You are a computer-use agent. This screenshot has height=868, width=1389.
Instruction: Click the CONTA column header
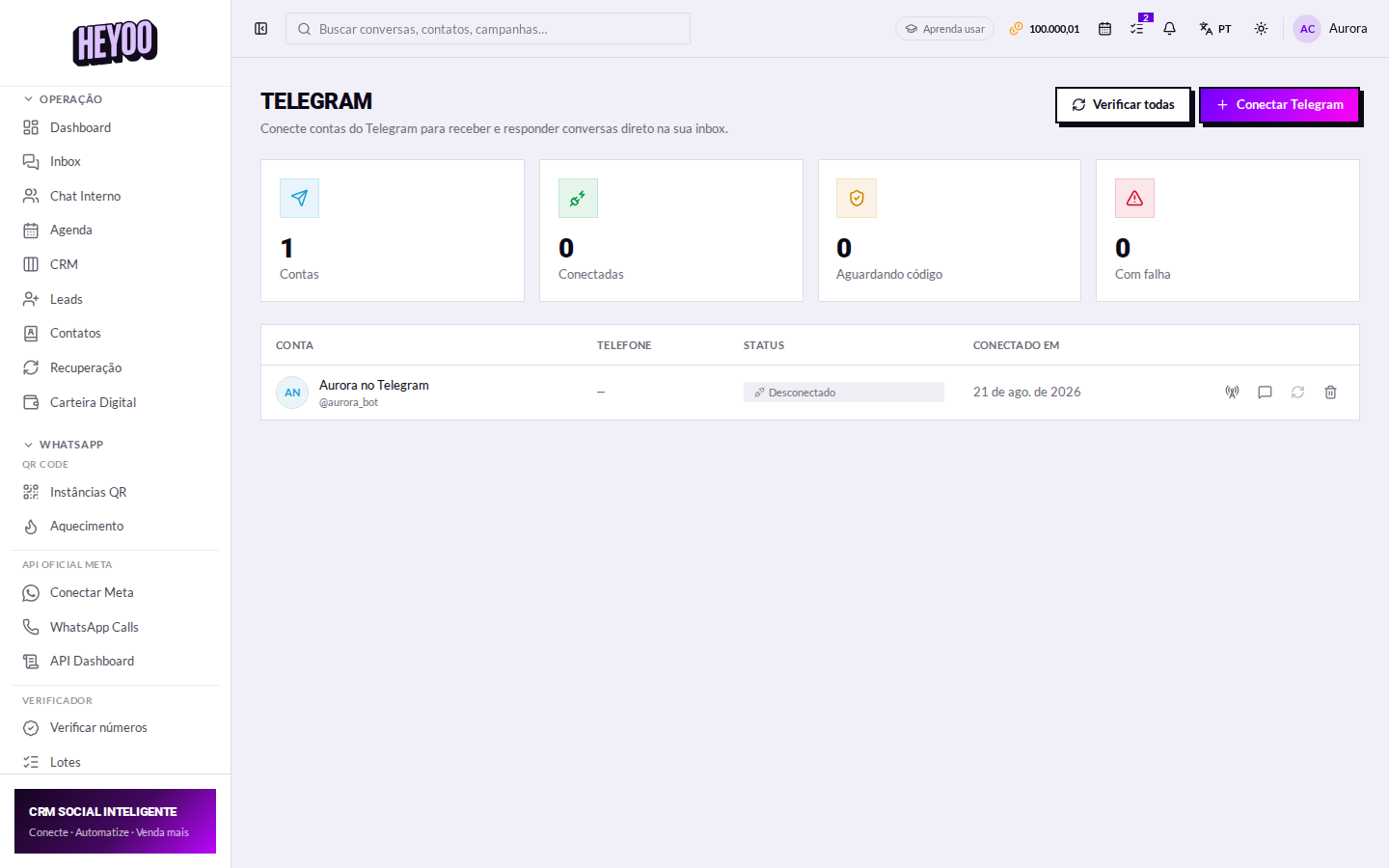coord(294,345)
